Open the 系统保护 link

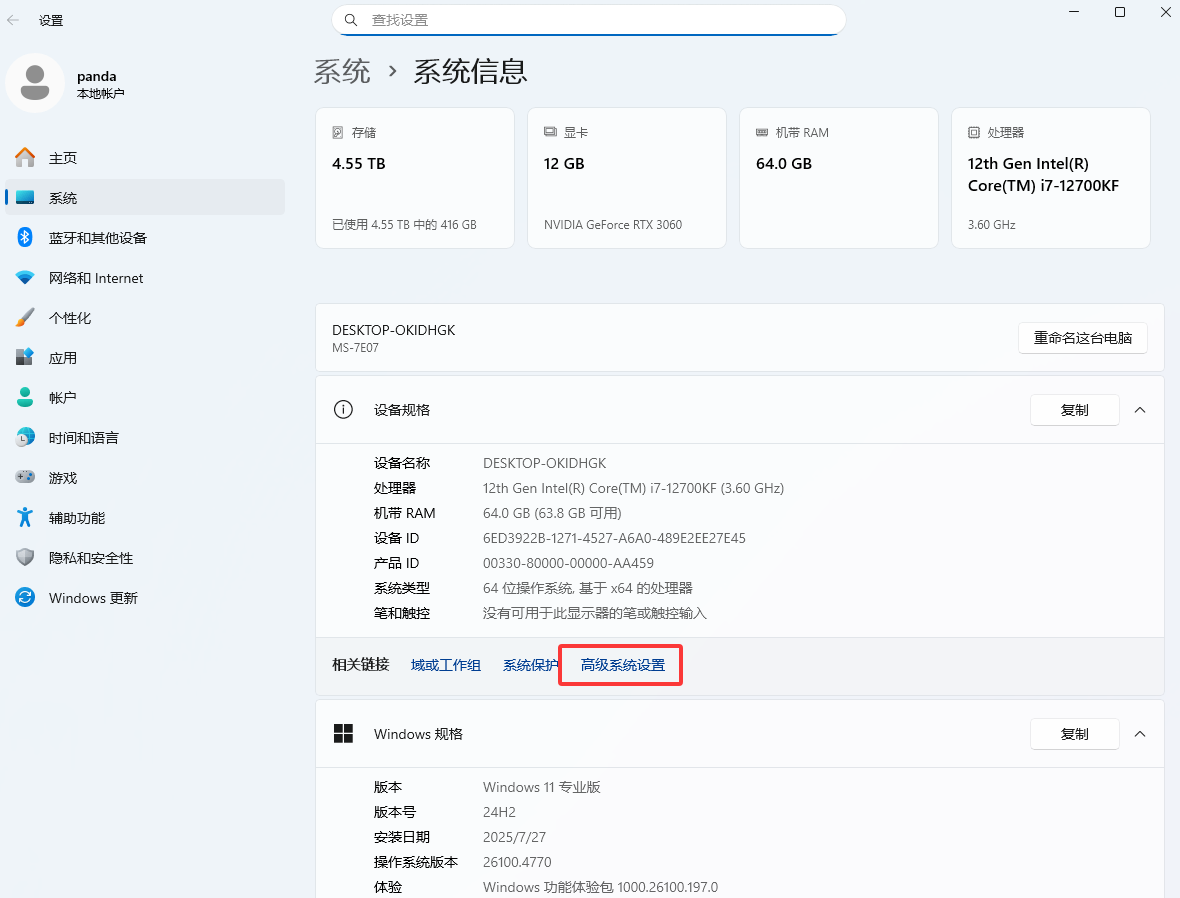click(x=531, y=665)
